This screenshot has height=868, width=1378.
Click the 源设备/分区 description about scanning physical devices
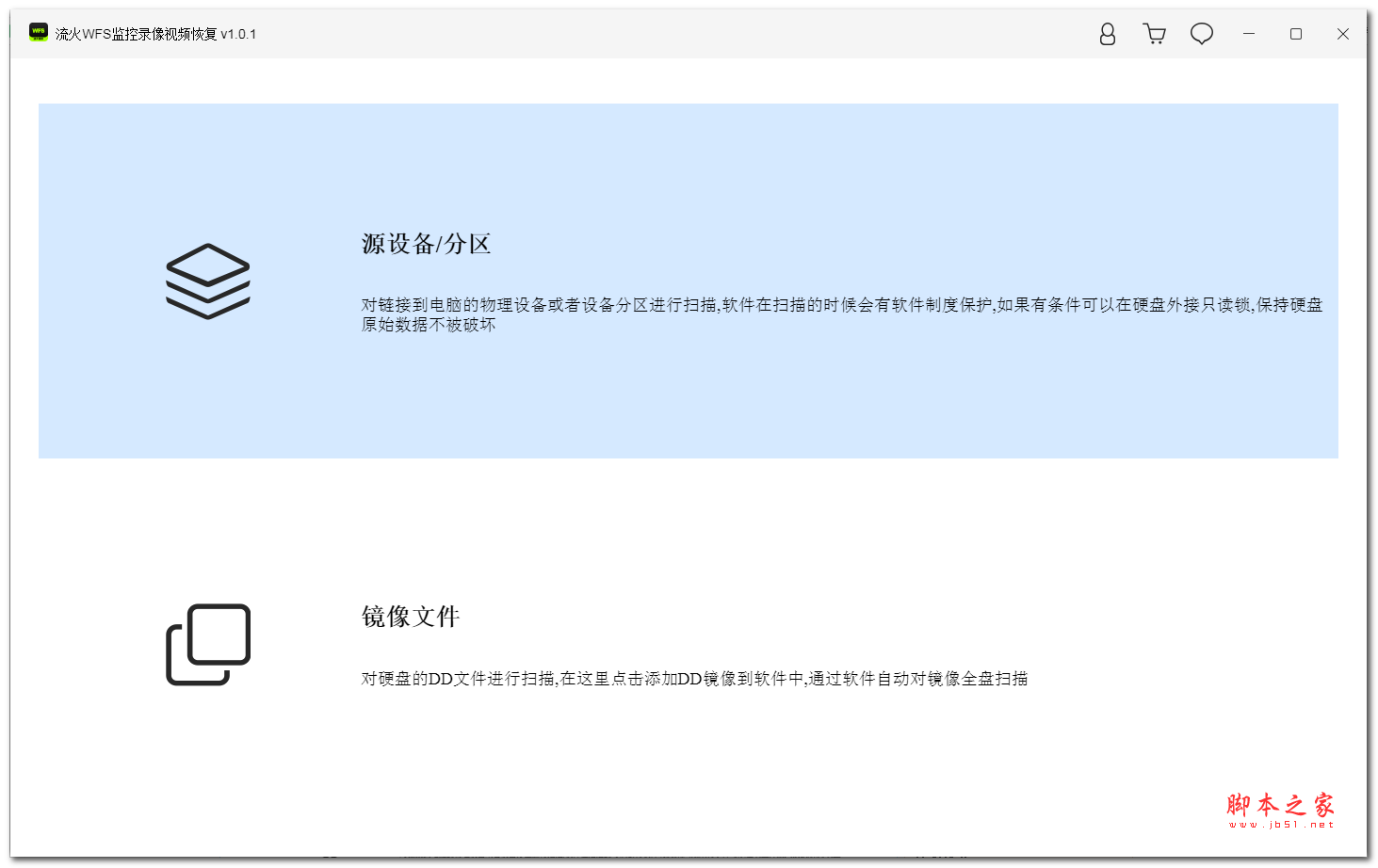click(x=842, y=314)
